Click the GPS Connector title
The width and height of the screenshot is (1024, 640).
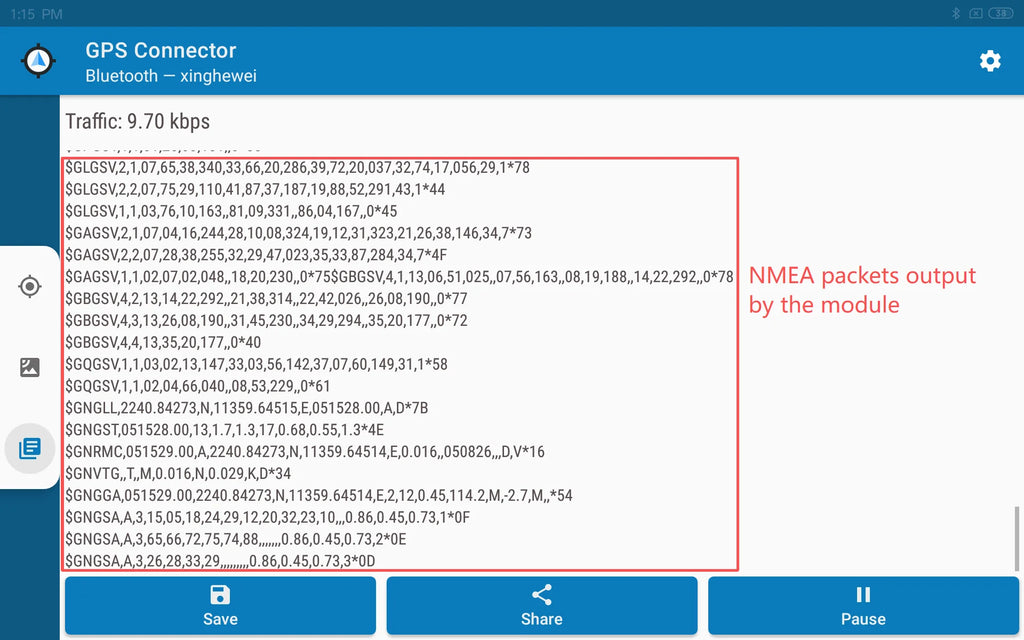point(161,50)
